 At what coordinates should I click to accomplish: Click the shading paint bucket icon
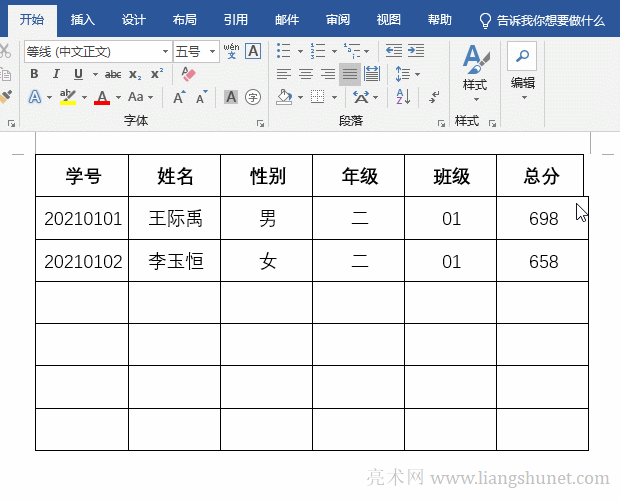tap(284, 97)
